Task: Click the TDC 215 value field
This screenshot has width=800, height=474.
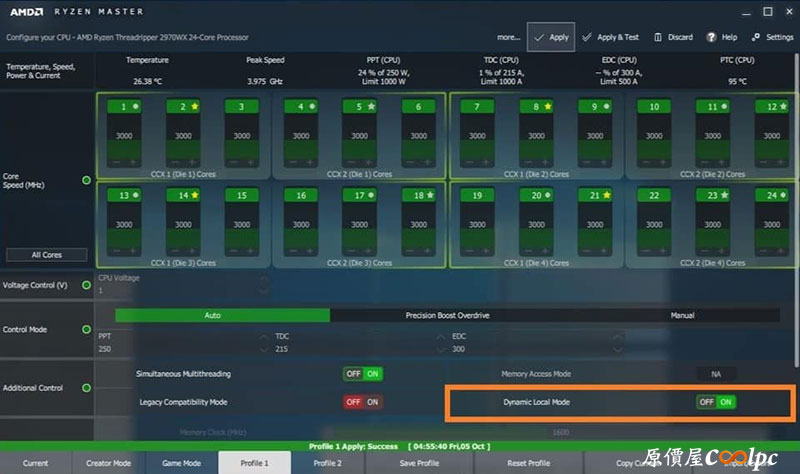Action: [282, 349]
